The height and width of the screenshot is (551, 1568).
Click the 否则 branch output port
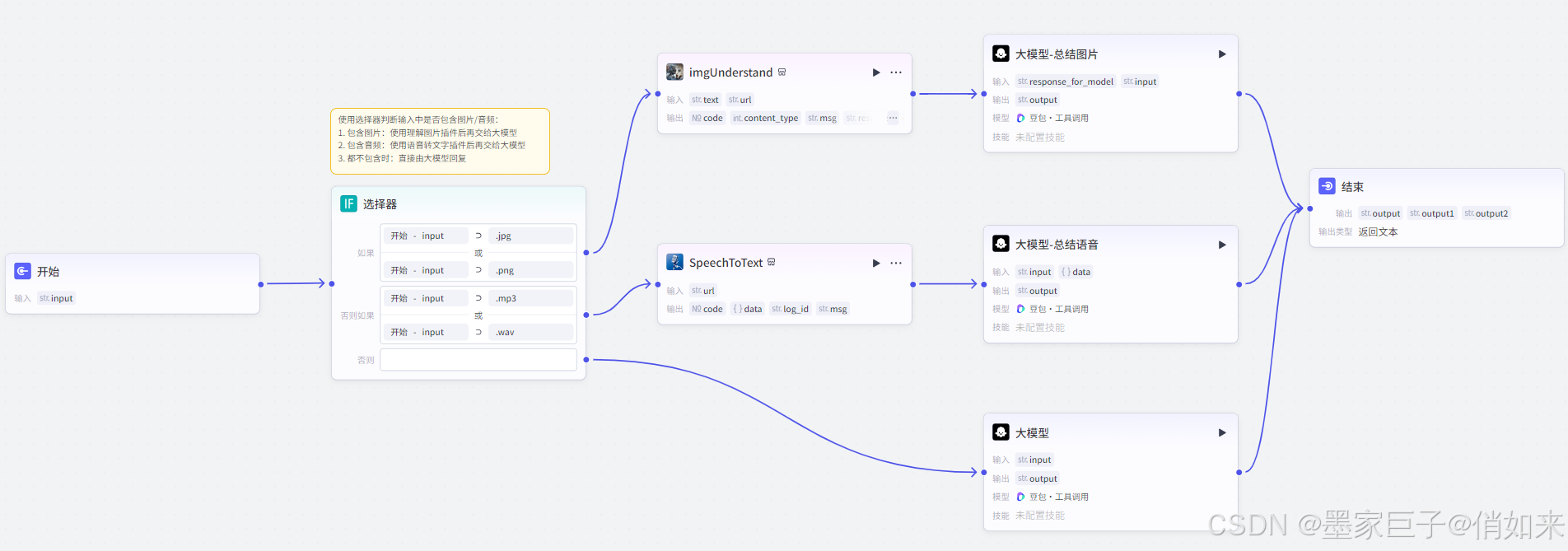[586, 360]
